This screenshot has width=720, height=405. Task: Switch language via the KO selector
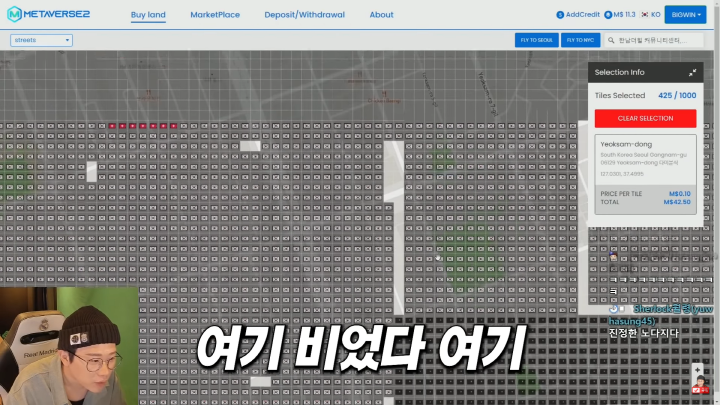(x=656, y=15)
